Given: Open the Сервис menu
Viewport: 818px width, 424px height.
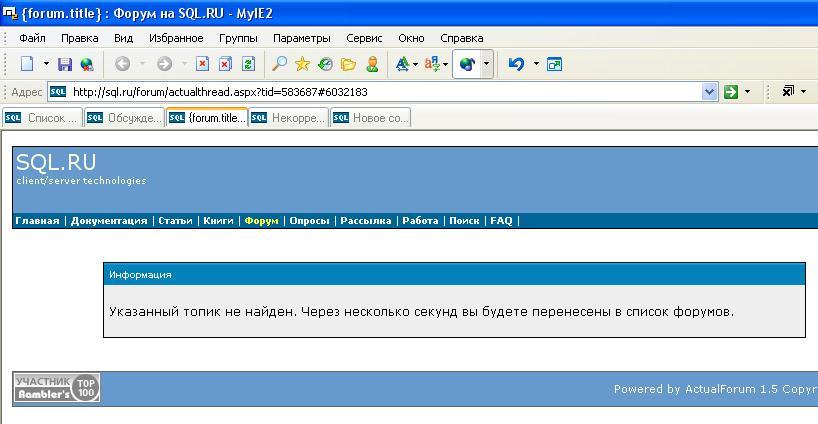Looking at the screenshot, I should pyautogui.click(x=364, y=38).
